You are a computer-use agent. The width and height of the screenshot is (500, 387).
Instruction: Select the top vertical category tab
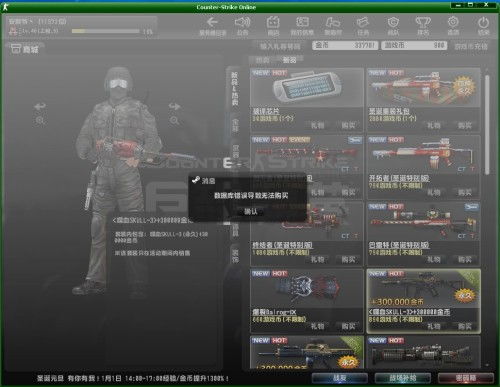pyautogui.click(x=235, y=89)
